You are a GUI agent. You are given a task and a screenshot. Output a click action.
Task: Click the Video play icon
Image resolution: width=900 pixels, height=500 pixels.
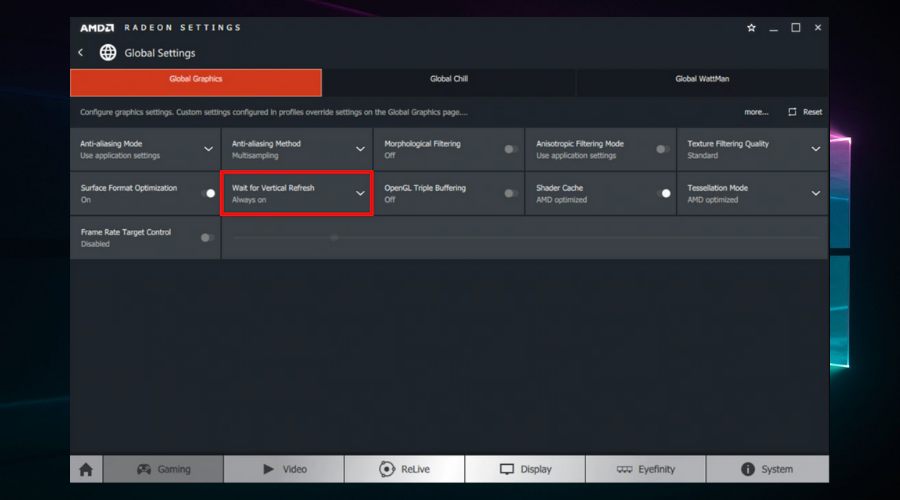268,469
